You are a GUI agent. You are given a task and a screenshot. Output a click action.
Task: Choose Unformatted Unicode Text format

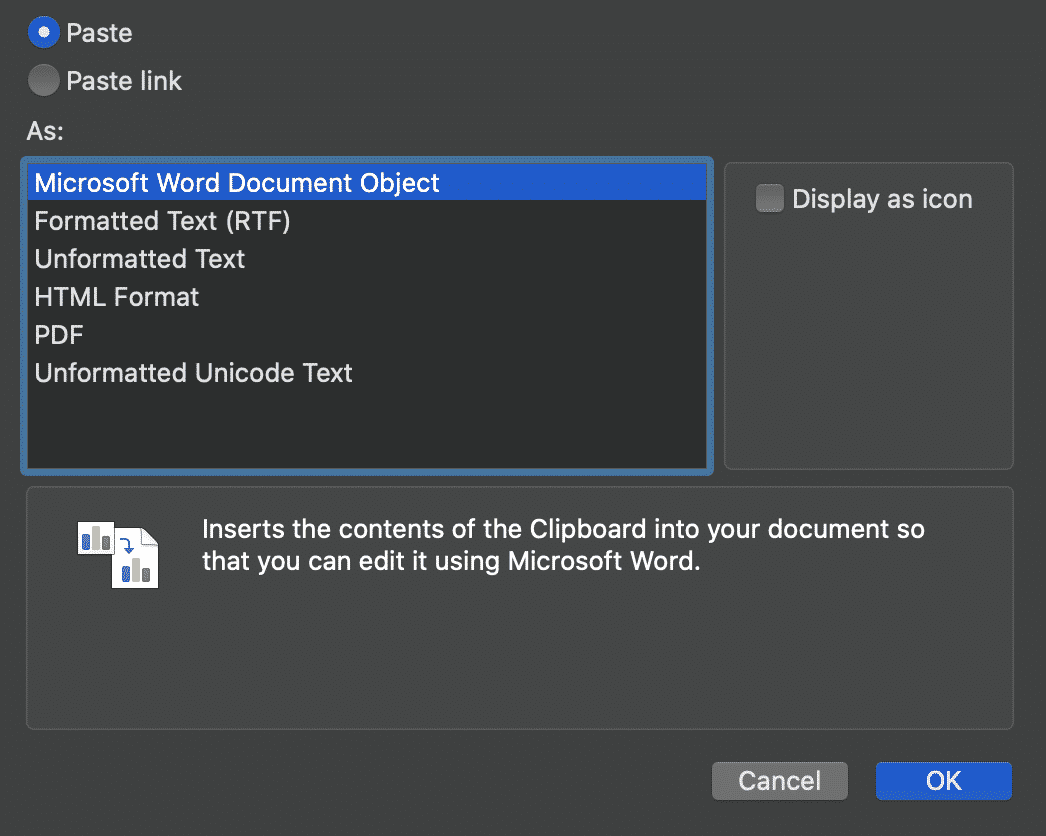(x=193, y=372)
